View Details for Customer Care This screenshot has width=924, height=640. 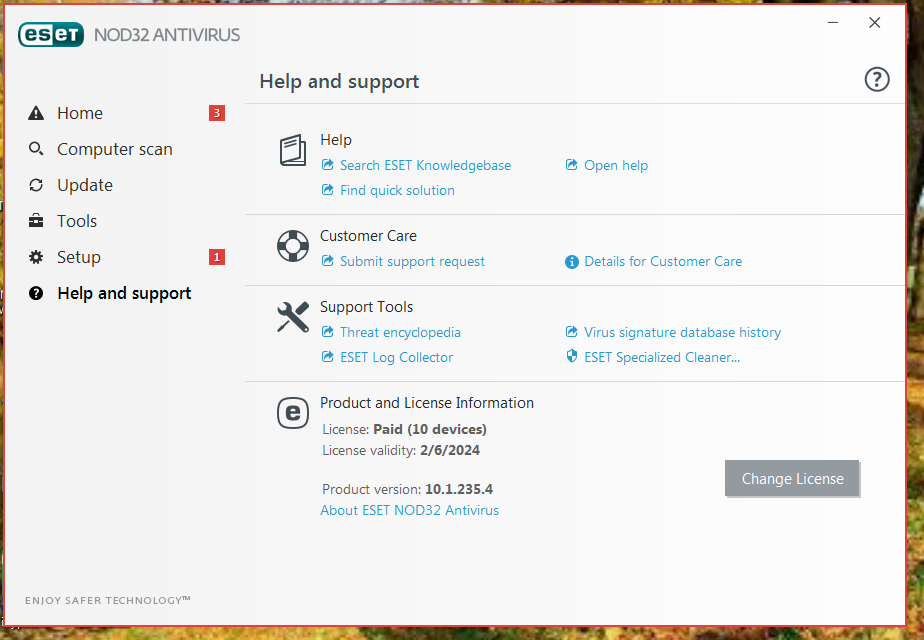663,261
